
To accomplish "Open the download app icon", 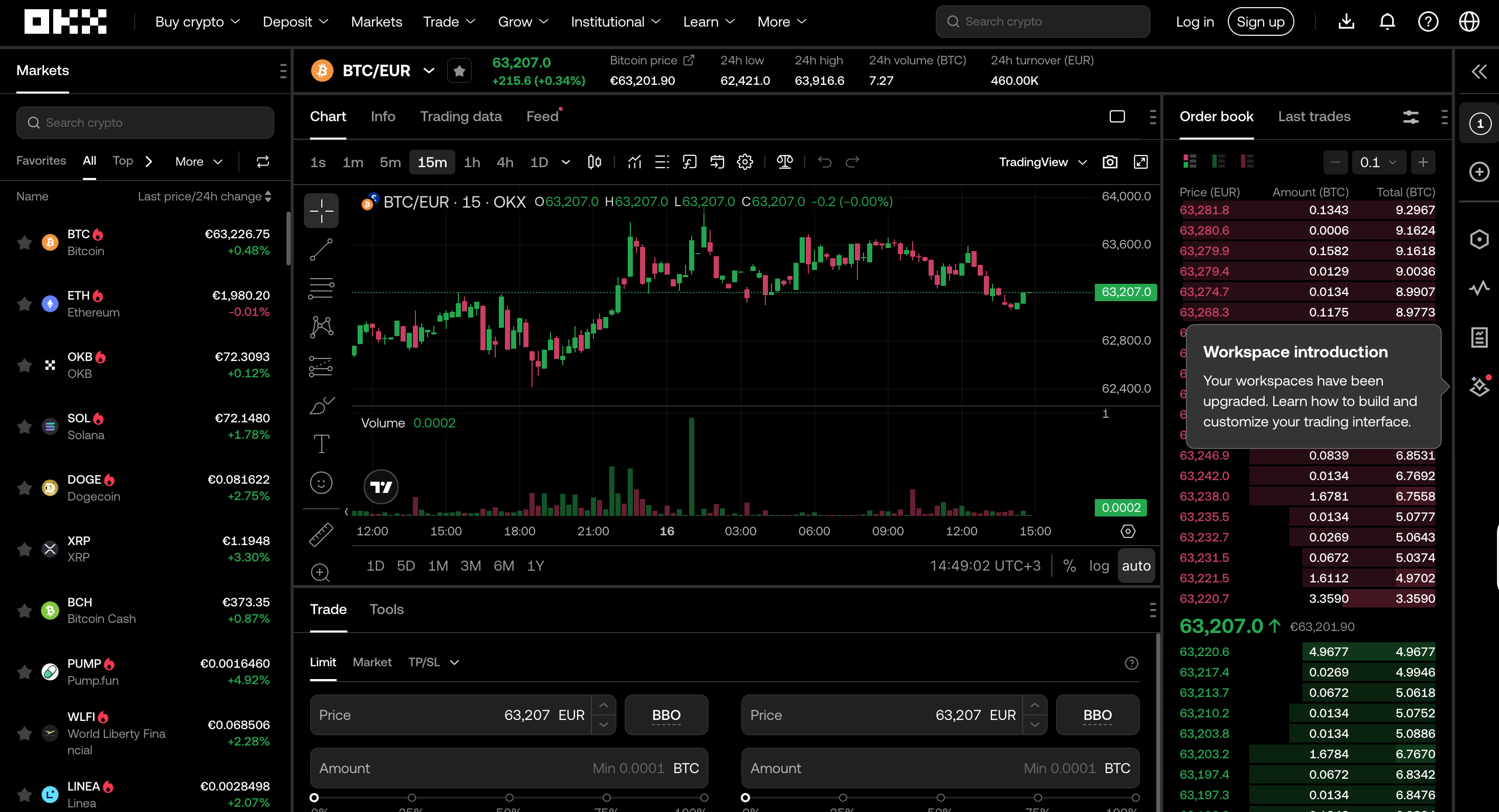I will point(1347,21).
